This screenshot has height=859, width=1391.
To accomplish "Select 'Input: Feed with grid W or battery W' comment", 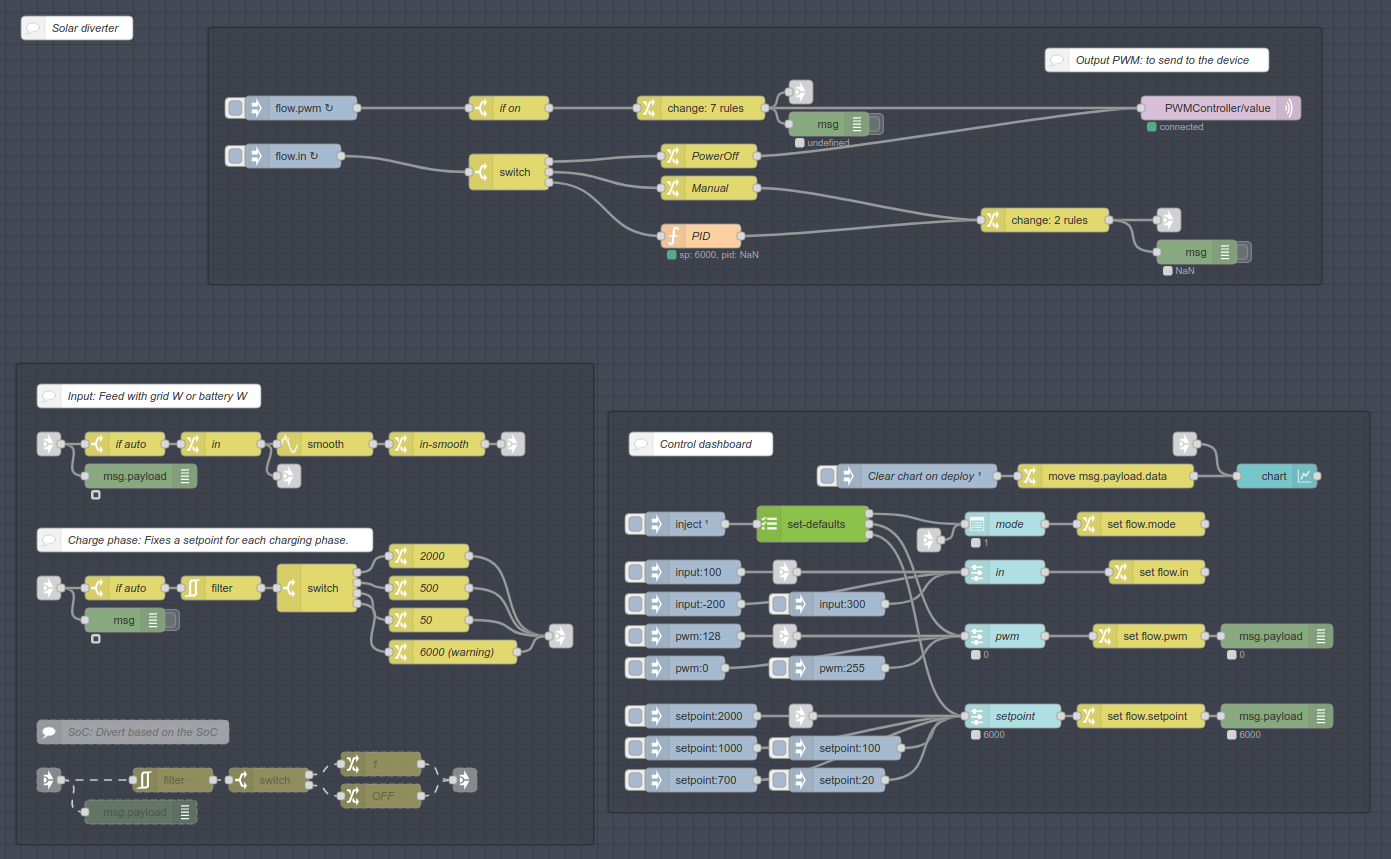I will (149, 396).
